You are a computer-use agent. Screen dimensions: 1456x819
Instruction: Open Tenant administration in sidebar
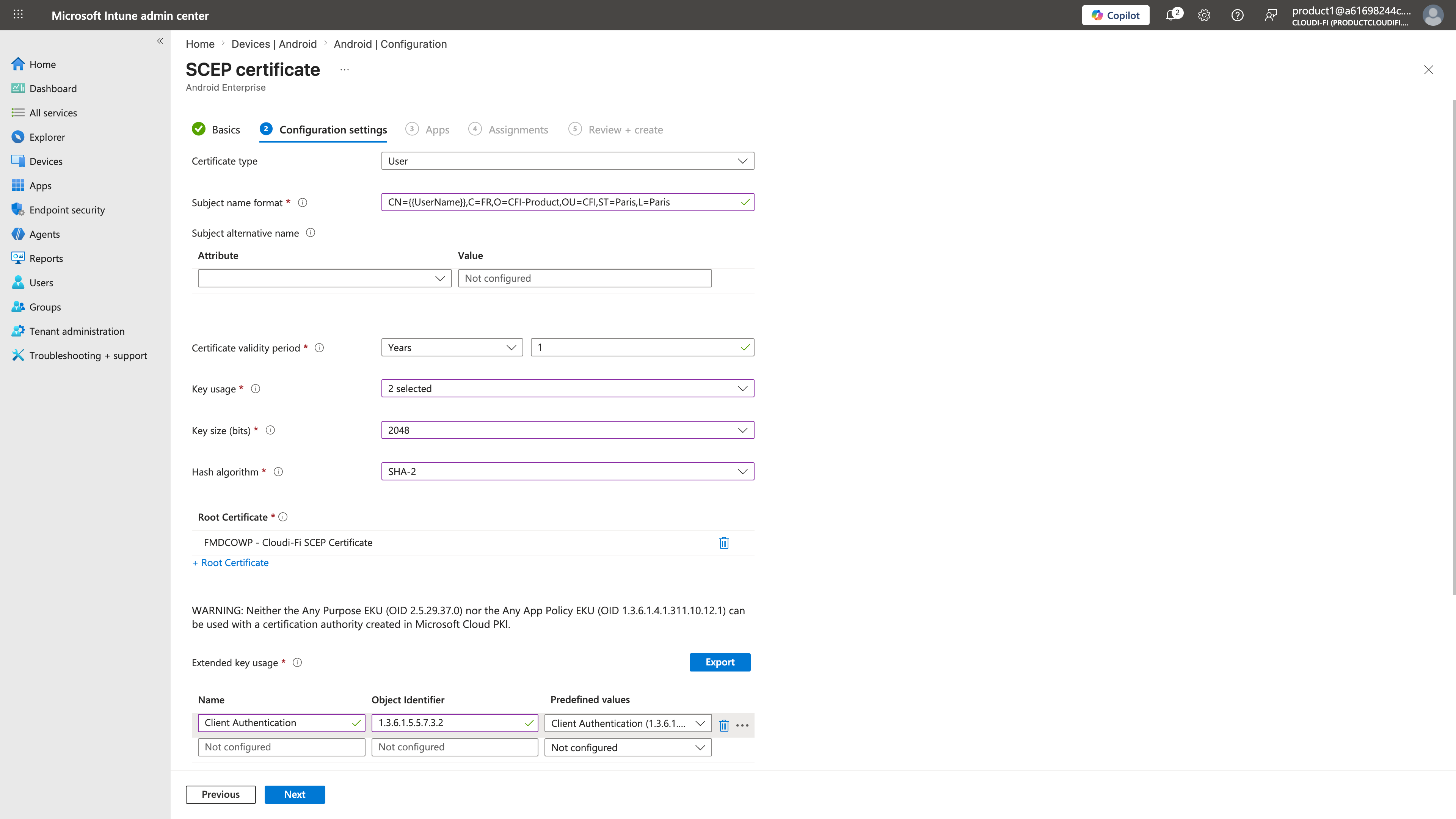[68, 331]
